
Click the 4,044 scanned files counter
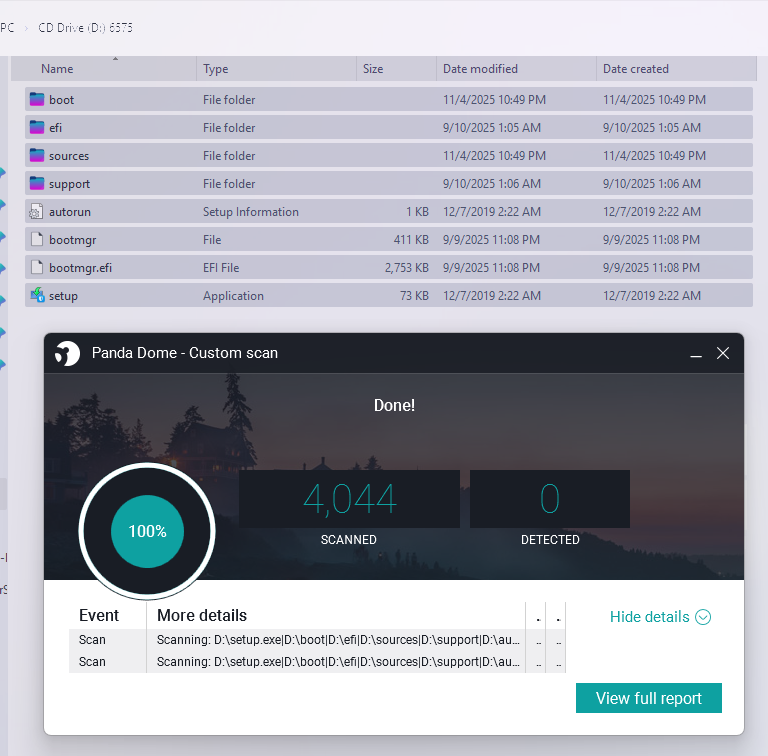coord(349,499)
